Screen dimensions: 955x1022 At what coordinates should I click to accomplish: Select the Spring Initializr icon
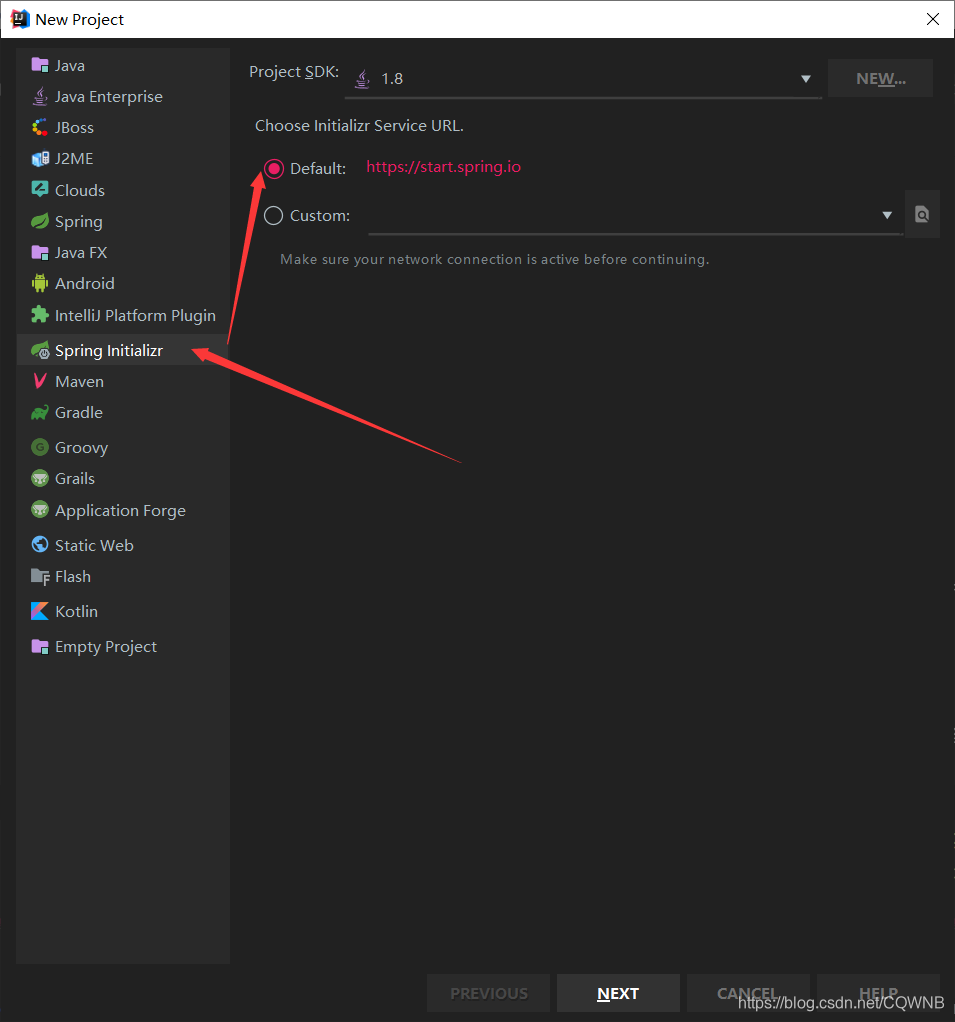40,350
